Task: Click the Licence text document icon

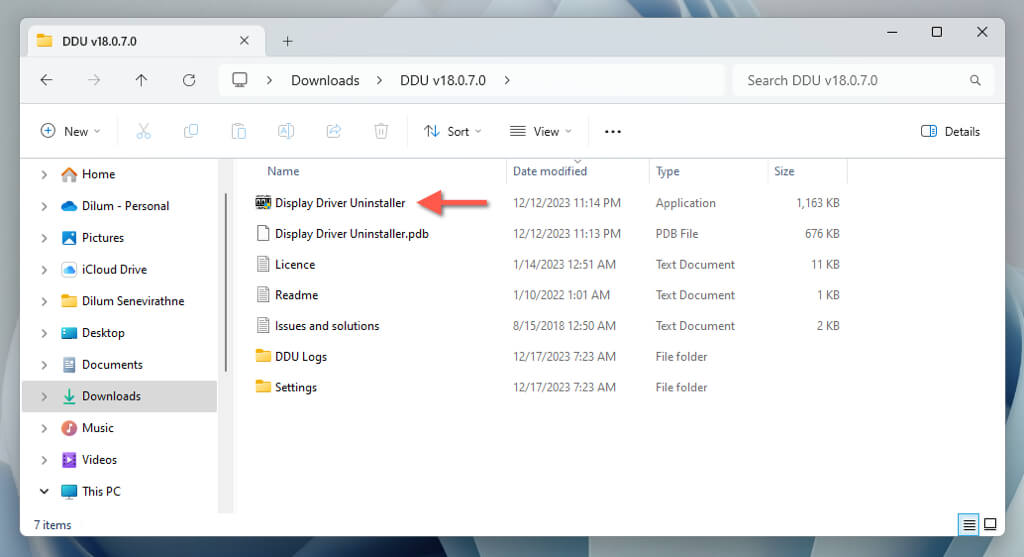Action: click(263, 264)
